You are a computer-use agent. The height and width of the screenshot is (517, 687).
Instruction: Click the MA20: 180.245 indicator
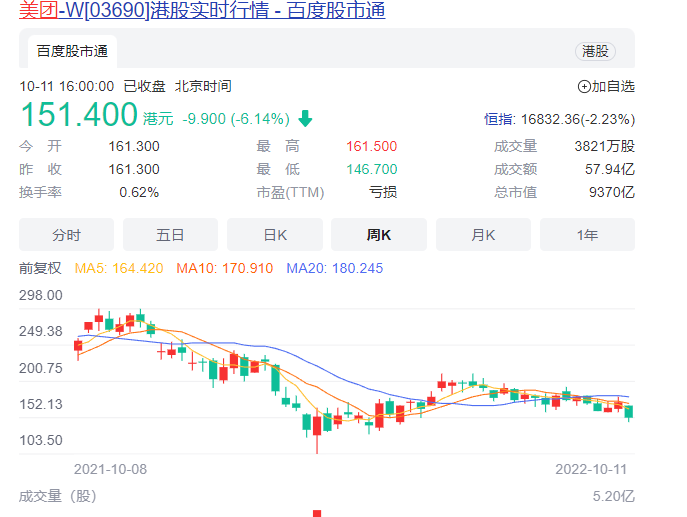[335, 268]
